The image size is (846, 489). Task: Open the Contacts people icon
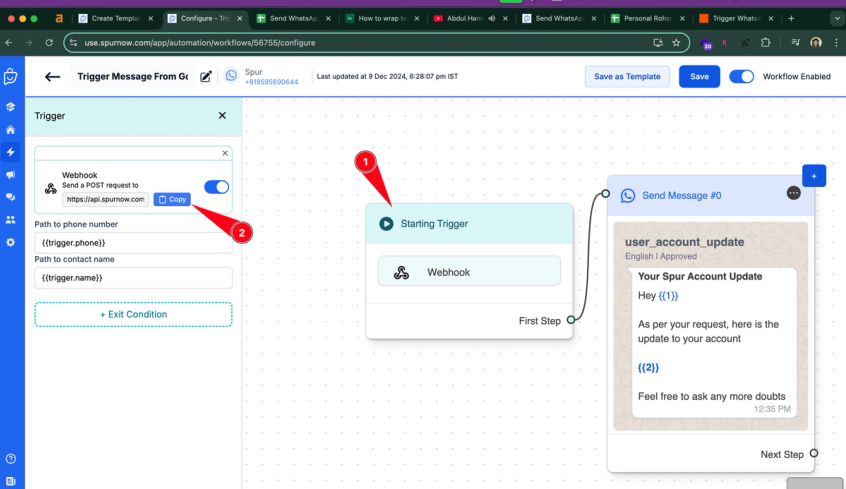(10, 220)
